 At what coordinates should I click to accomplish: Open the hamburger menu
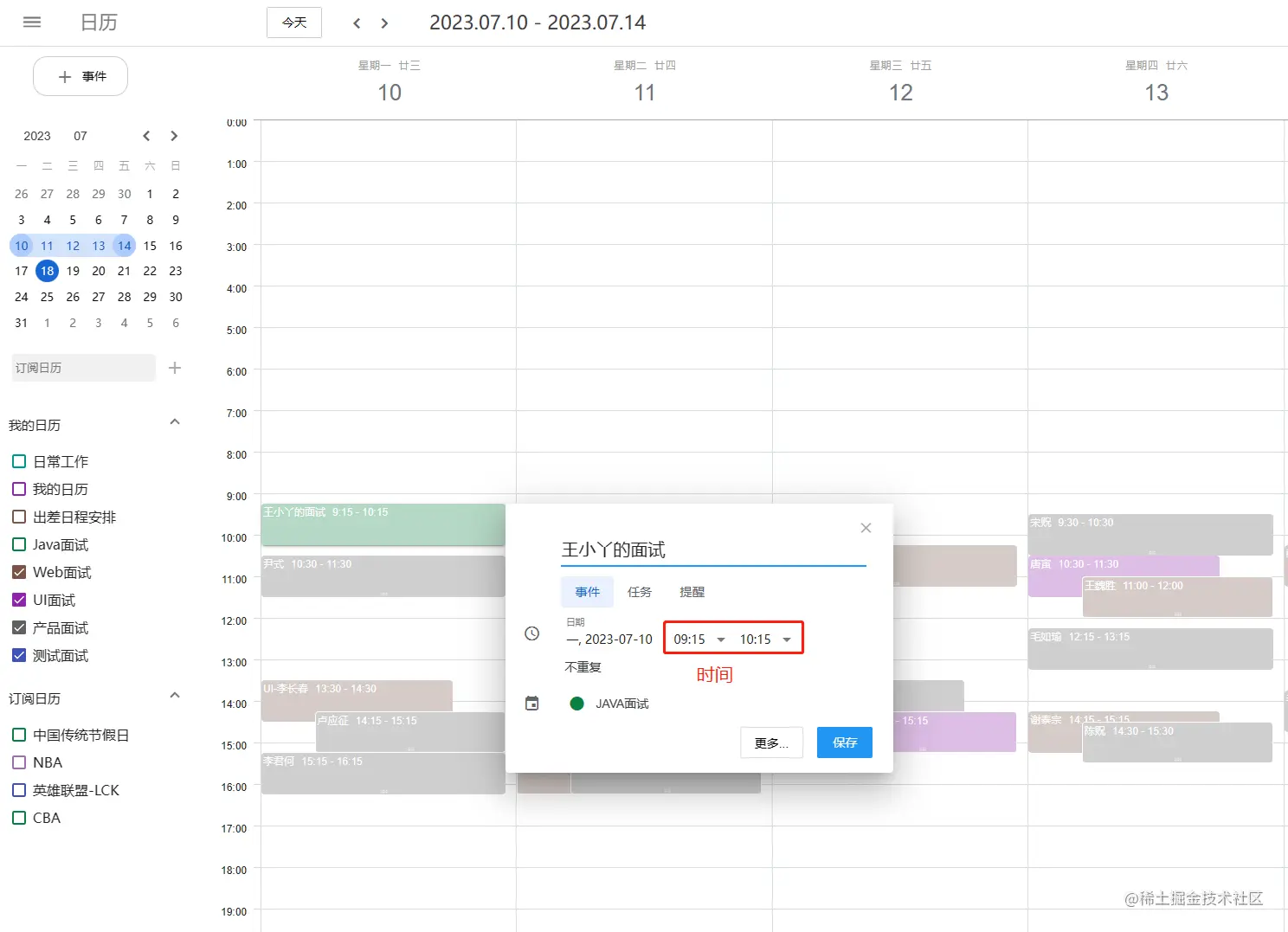point(32,22)
